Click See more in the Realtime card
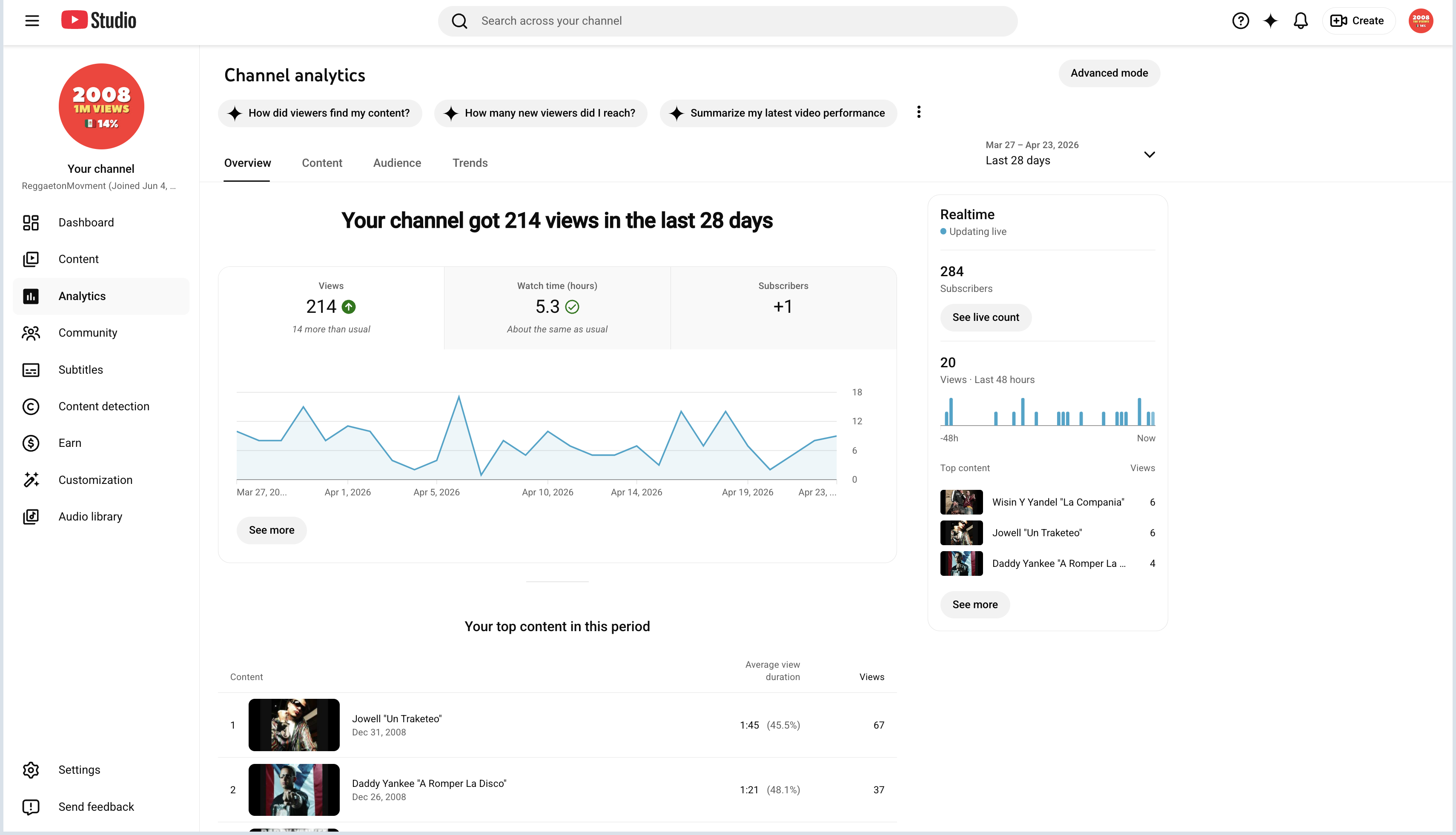Viewport: 1456px width, 835px height. pos(974,605)
